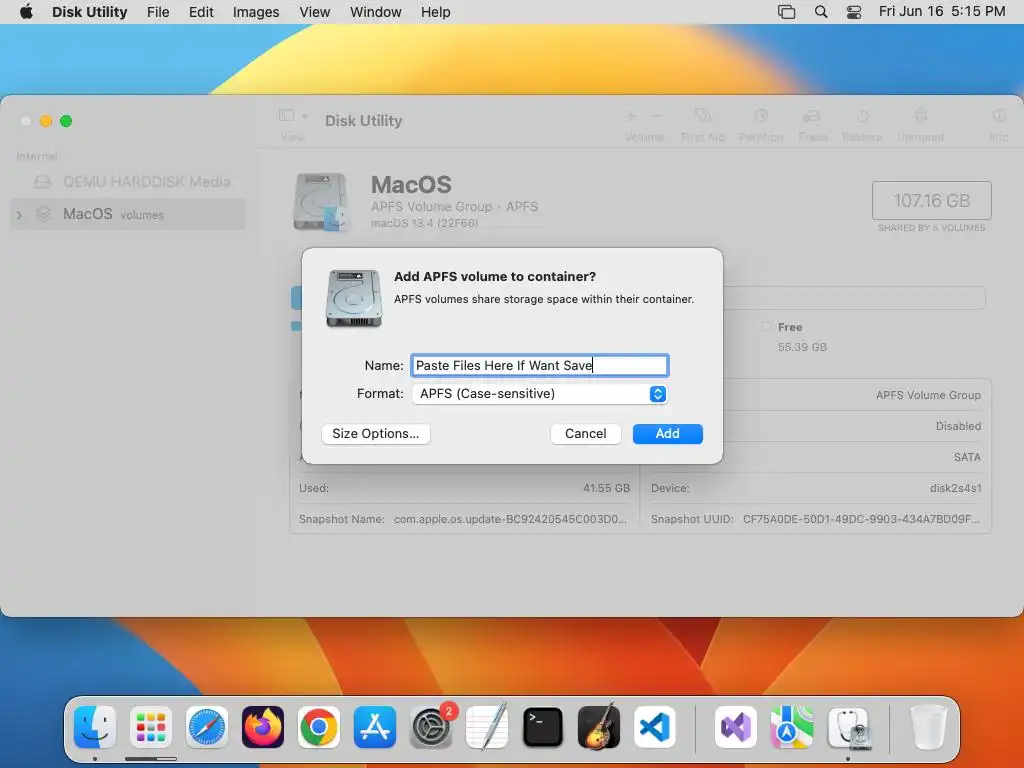Screen dimensions: 1024x768
Task: Open Visual Studio from the Dock
Action: click(736, 727)
